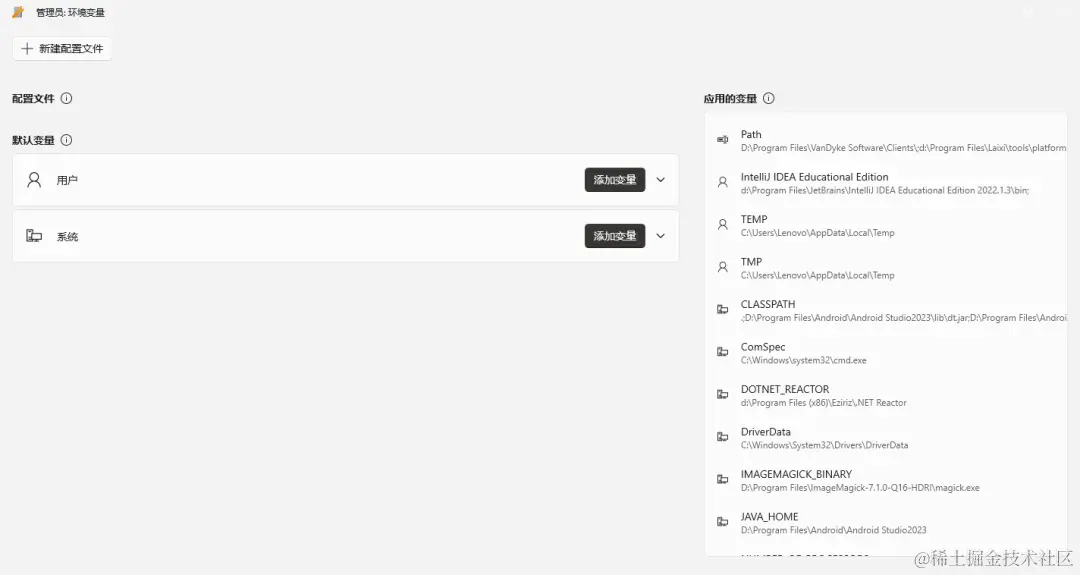
Task: Click user icon beside TMP variable
Action: [723, 267]
